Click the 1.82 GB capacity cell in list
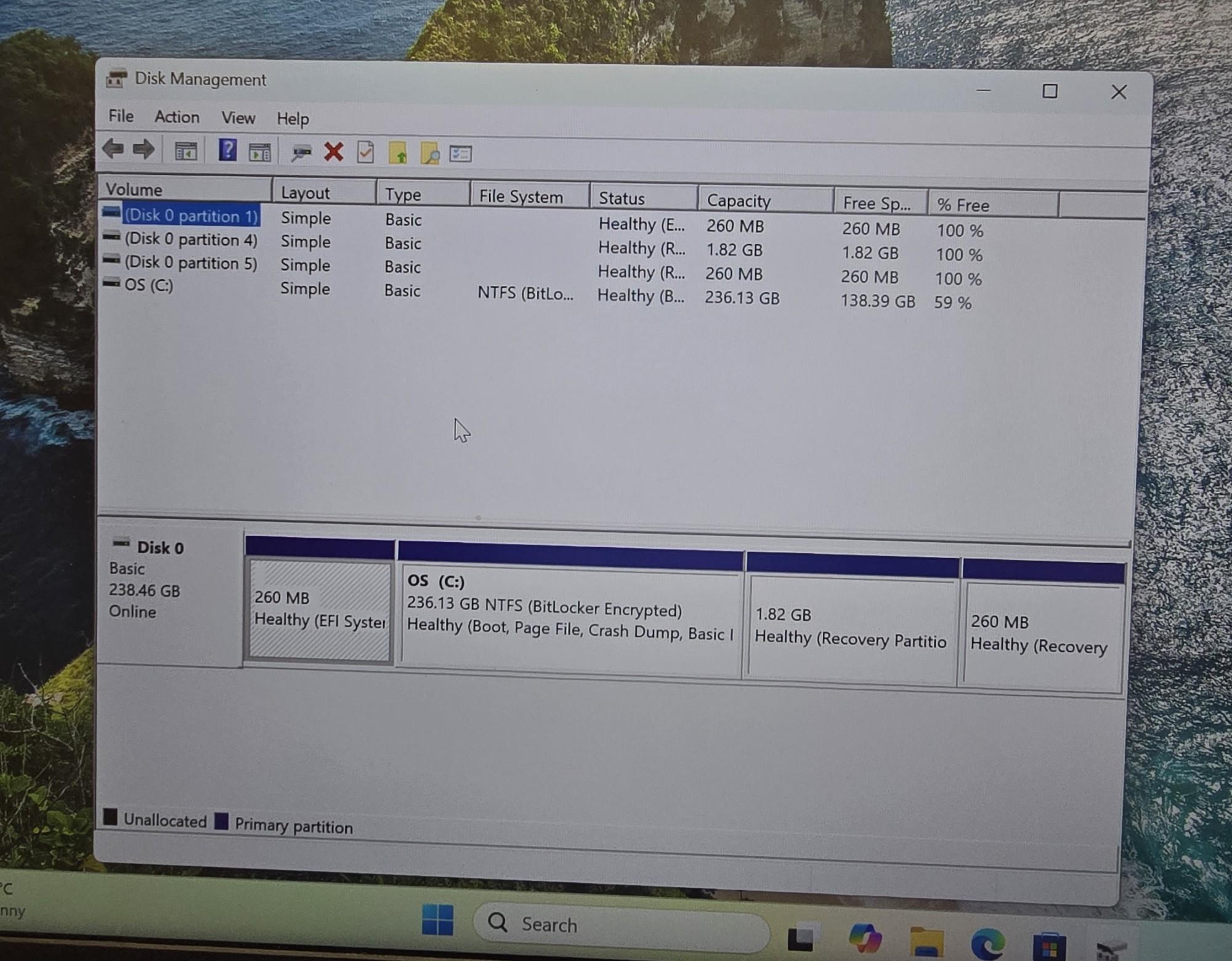The image size is (1232, 961). pyautogui.click(x=734, y=250)
